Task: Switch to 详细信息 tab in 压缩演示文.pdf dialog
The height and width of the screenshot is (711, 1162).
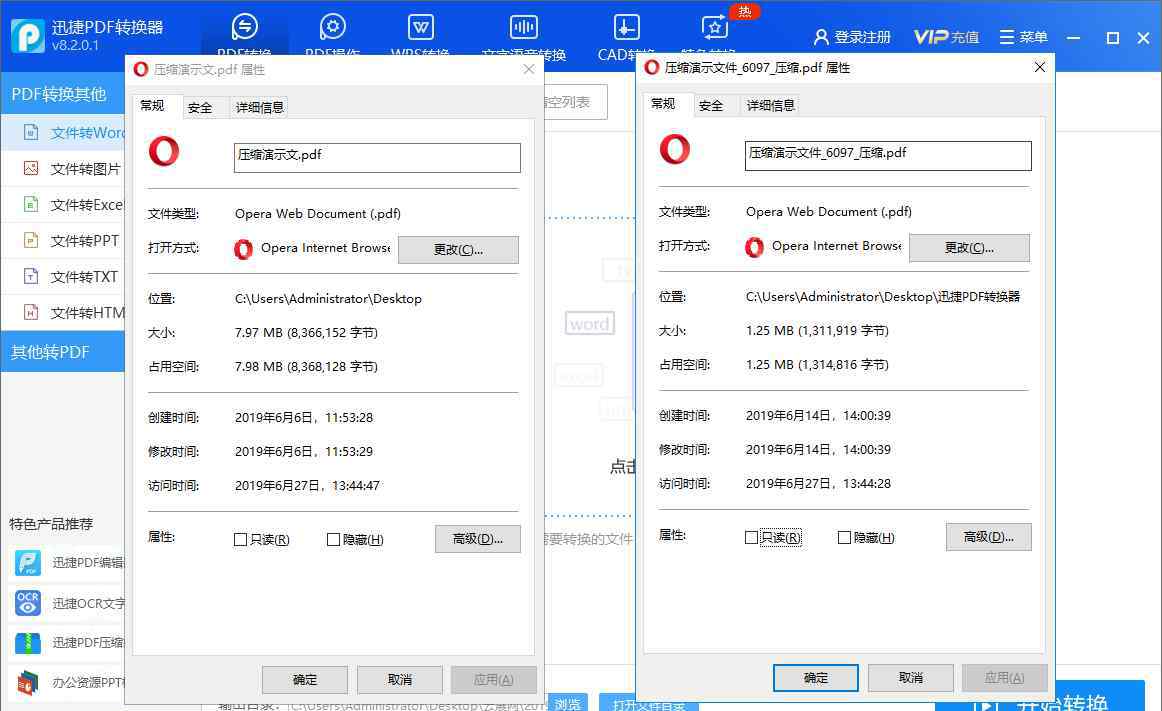Action: 259,108
